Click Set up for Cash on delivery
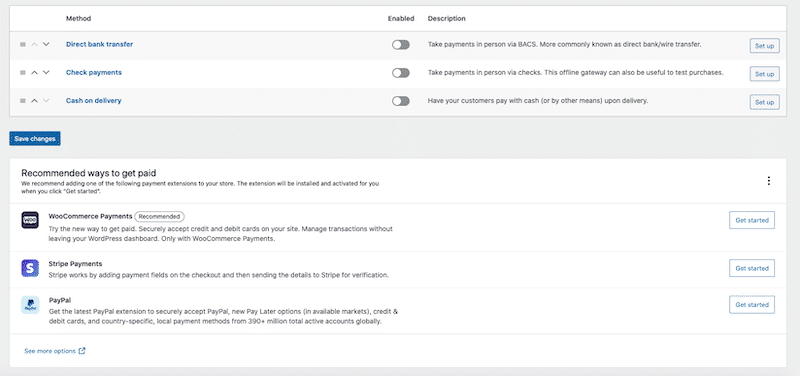800x376 pixels. [764, 102]
